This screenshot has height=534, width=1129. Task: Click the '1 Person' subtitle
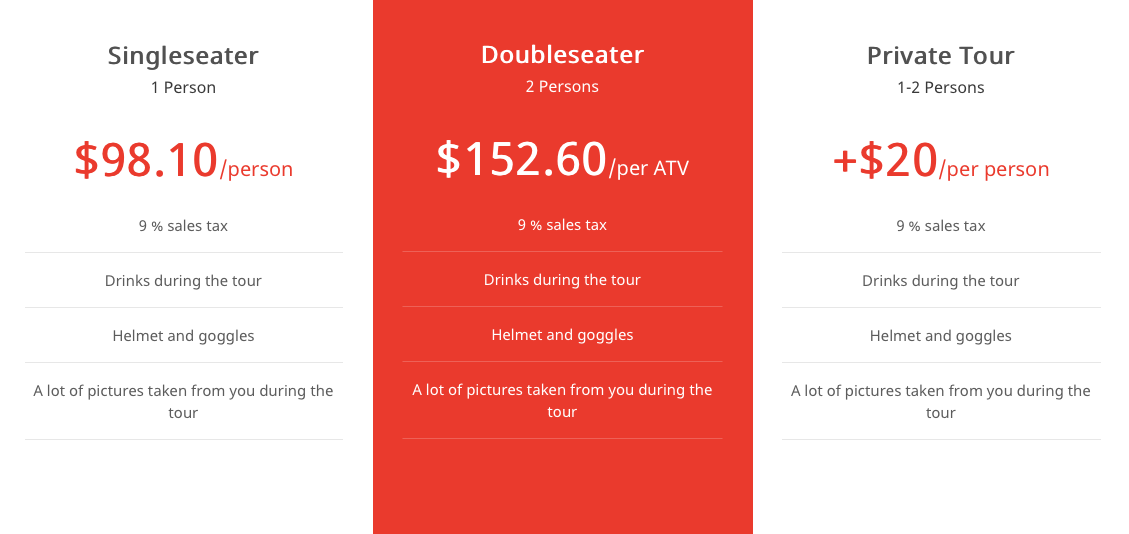(x=183, y=88)
